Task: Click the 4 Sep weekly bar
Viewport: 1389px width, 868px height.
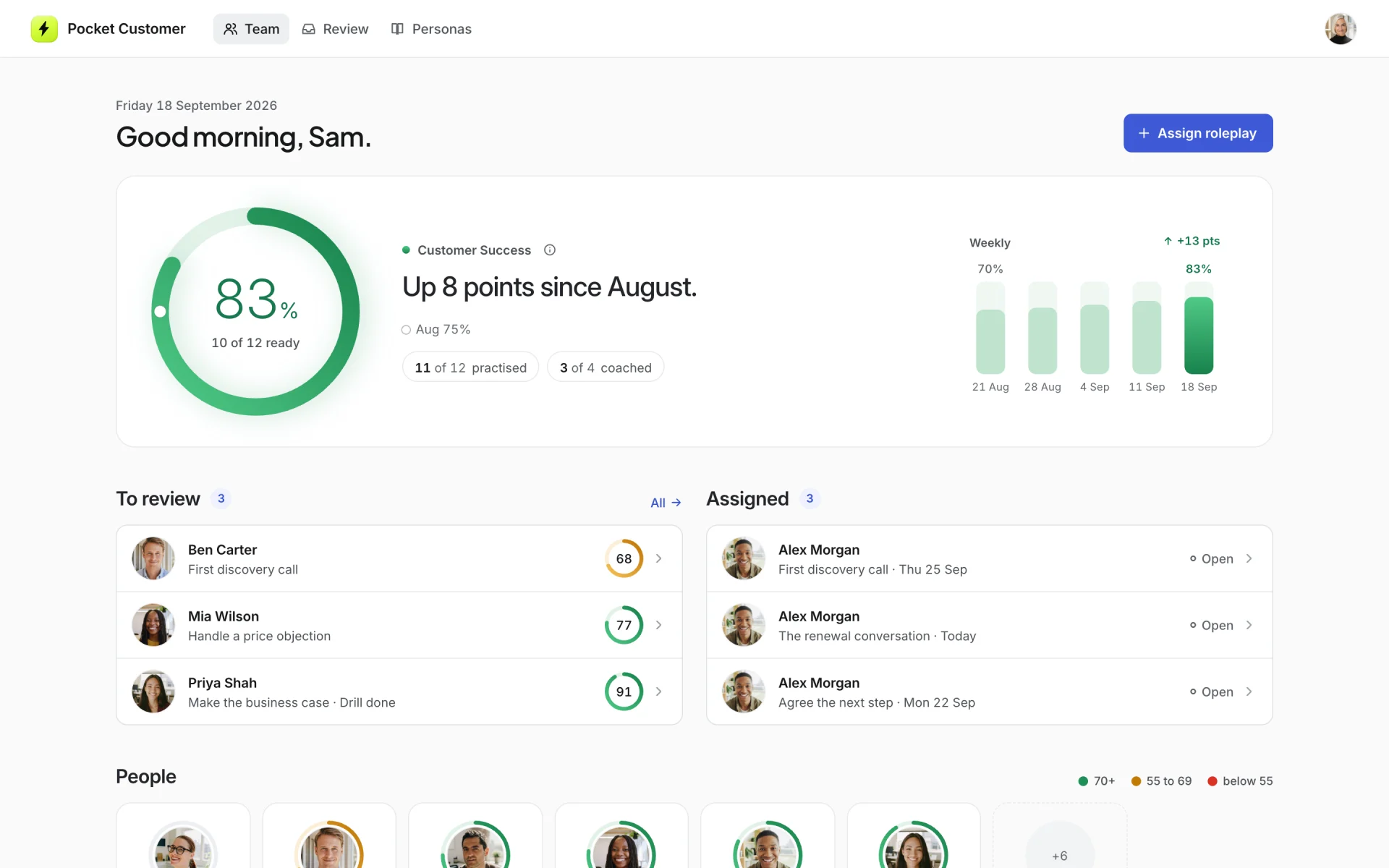Action: [1095, 328]
